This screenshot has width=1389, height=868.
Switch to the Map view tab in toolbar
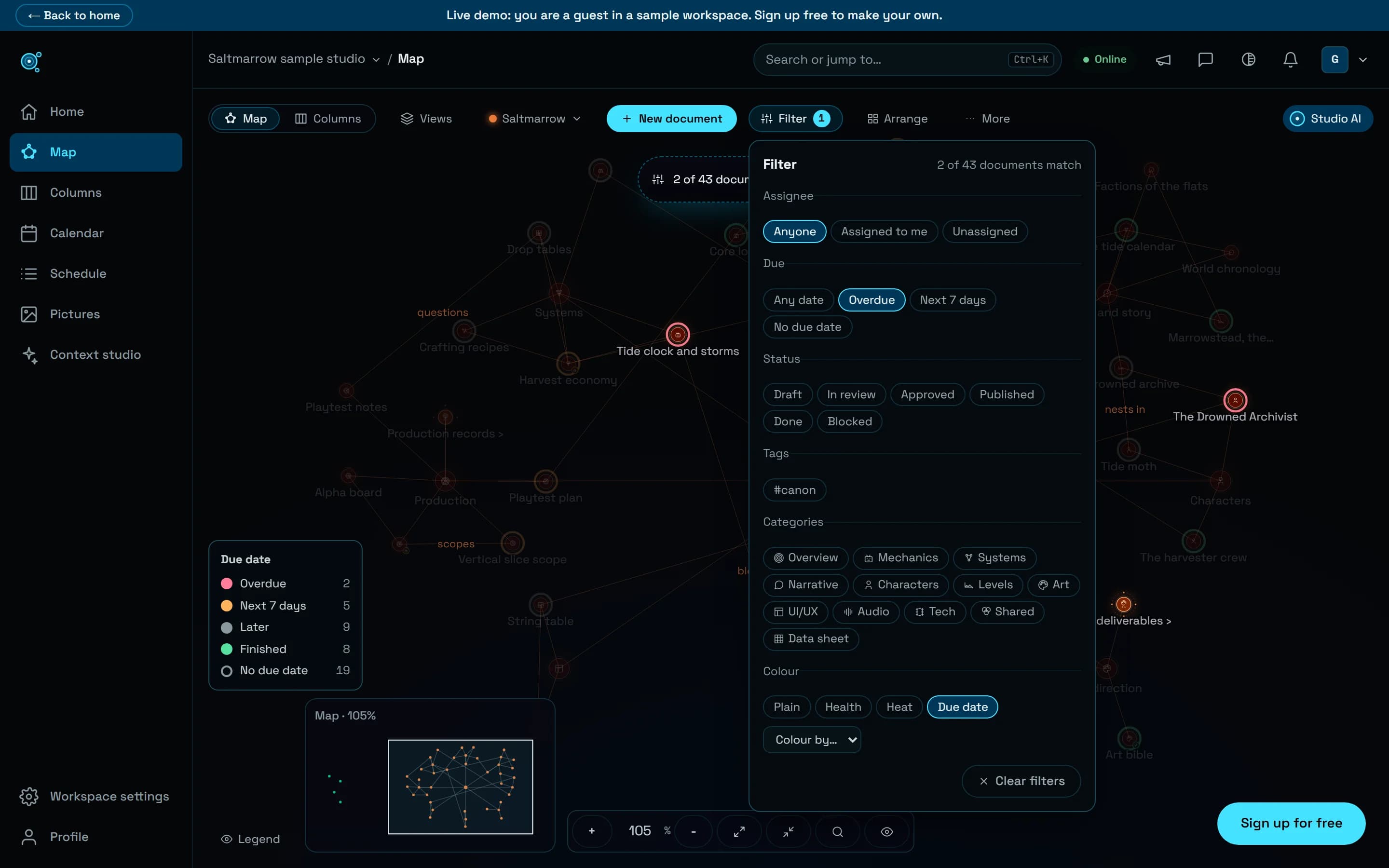(x=245, y=118)
